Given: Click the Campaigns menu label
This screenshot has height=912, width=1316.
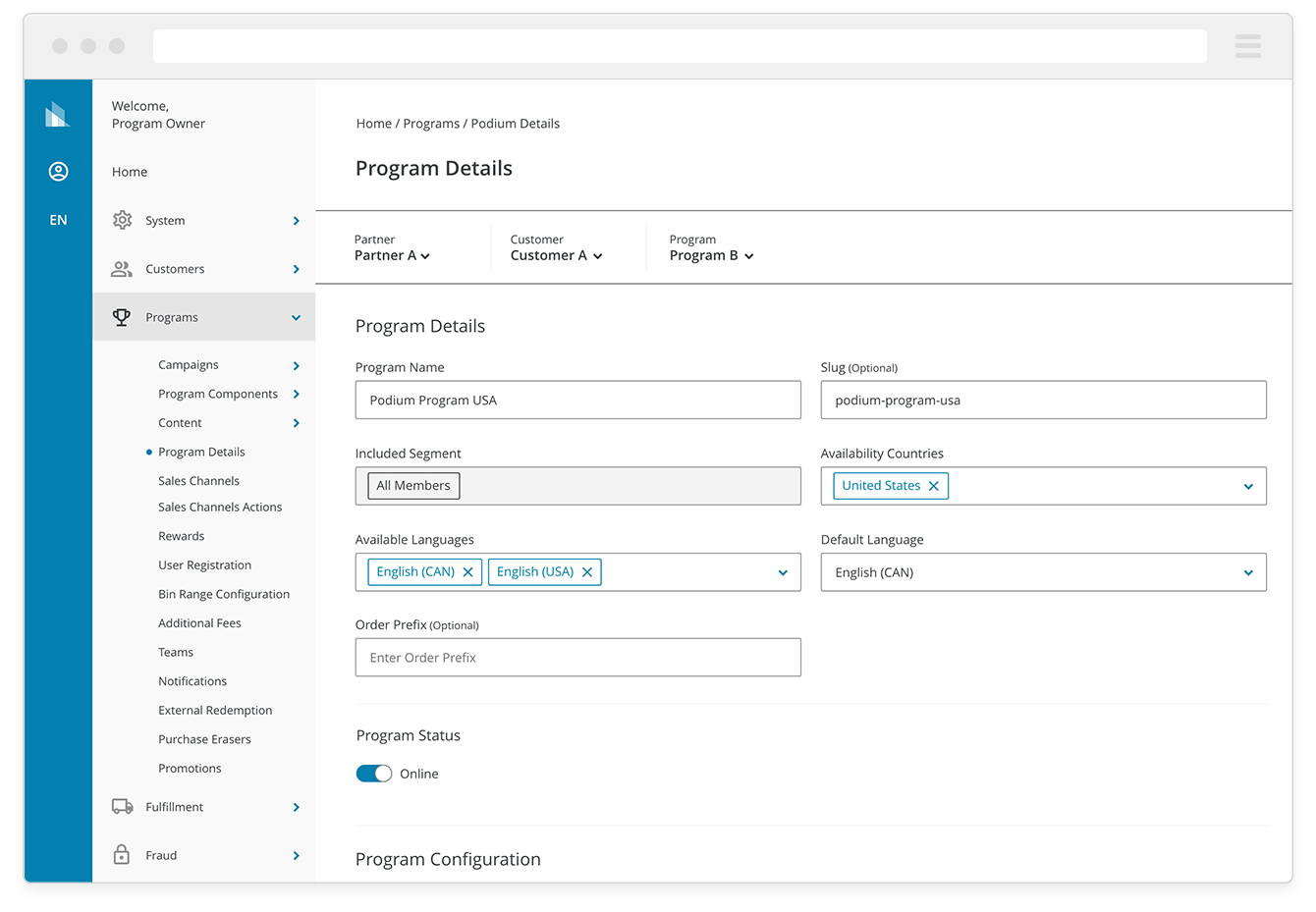Looking at the screenshot, I should (x=189, y=365).
